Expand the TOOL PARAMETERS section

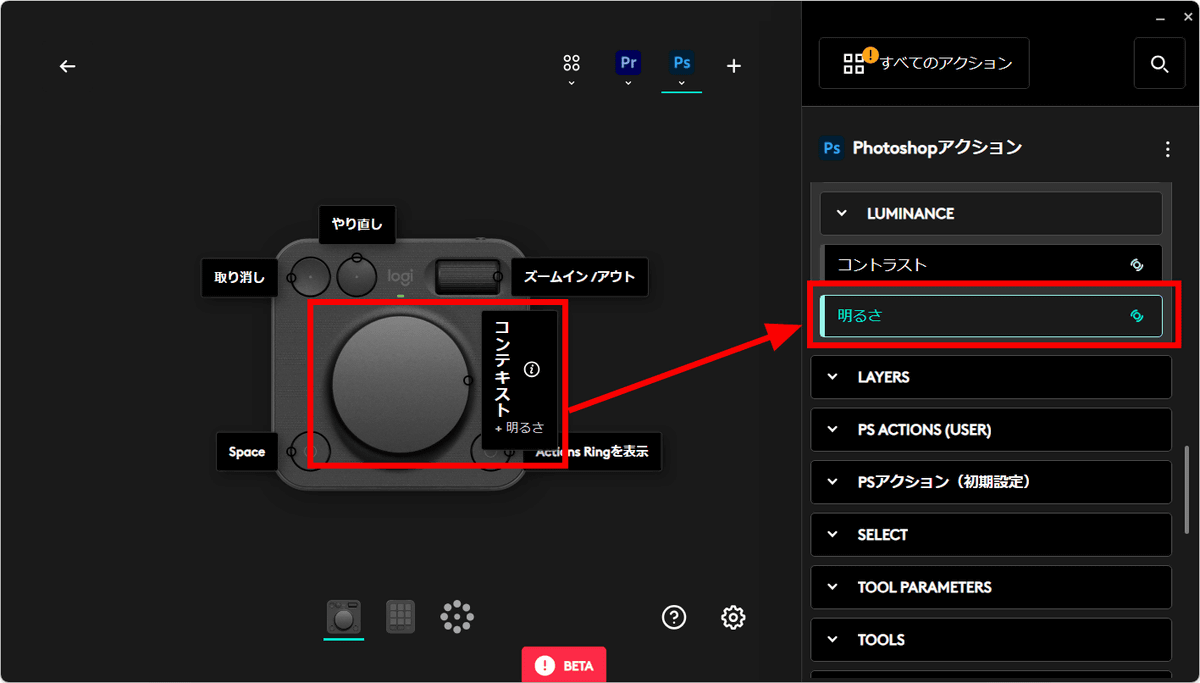[x=991, y=587]
